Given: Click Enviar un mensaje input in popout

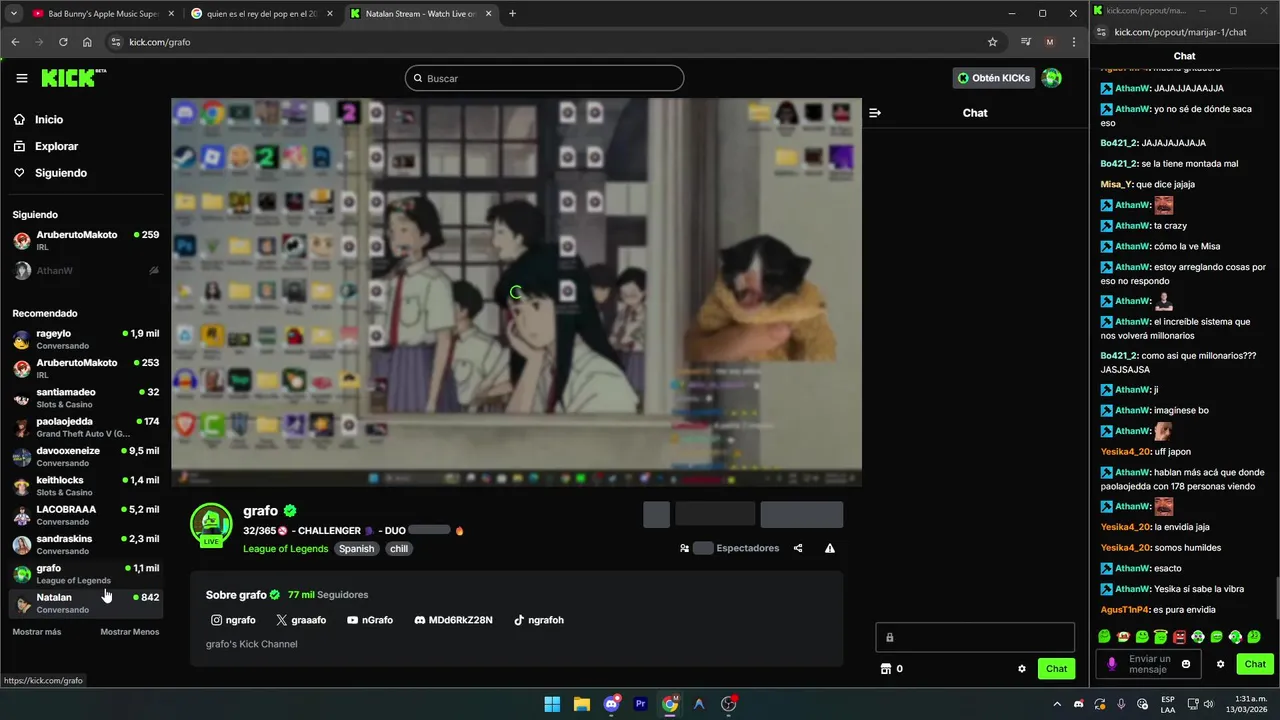Looking at the screenshot, I should [x=1149, y=664].
